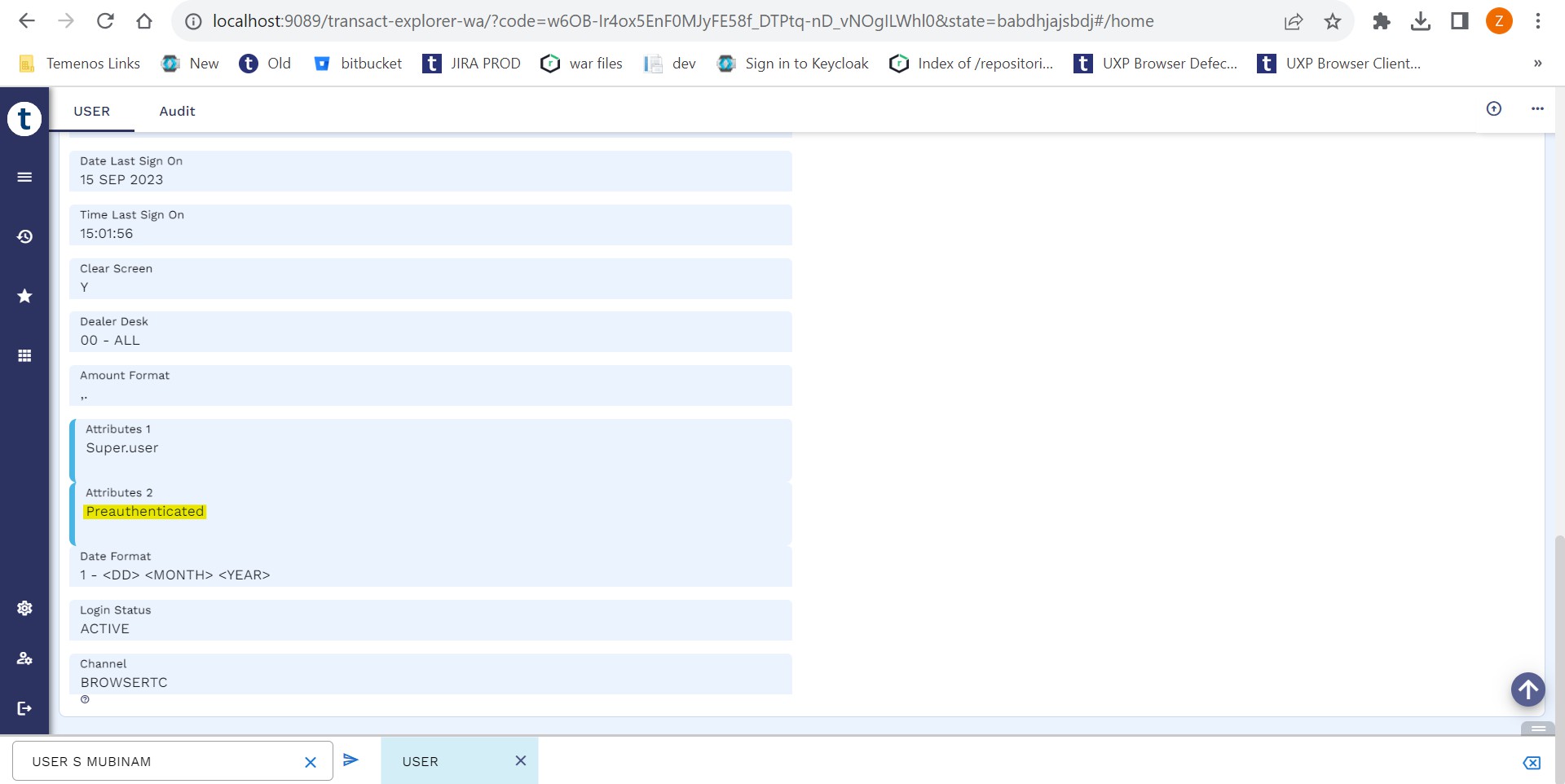Viewport: 1565px width, 784px height.
Task: Open favorites star in sidebar
Action: click(x=24, y=296)
